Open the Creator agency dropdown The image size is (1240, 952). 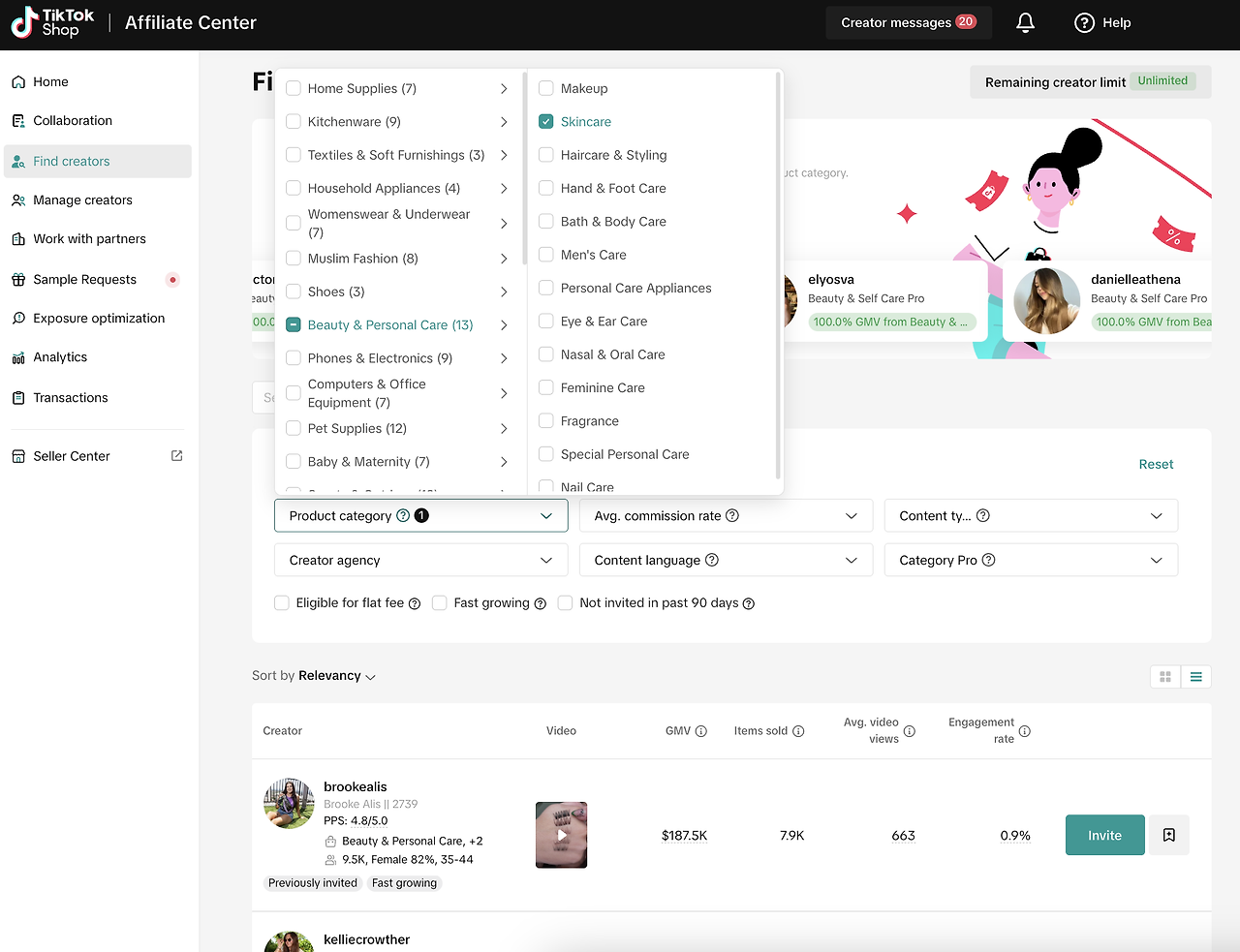point(421,560)
